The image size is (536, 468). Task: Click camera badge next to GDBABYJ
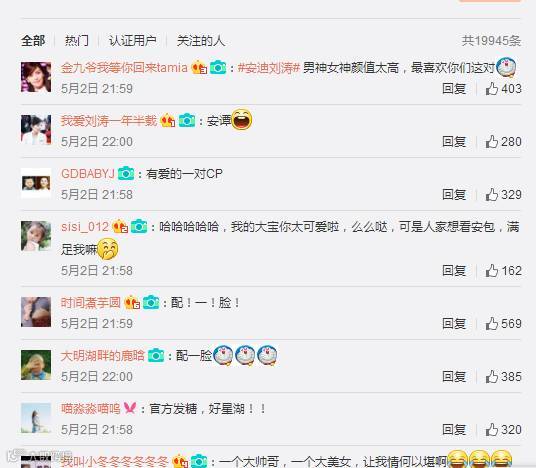tap(126, 173)
